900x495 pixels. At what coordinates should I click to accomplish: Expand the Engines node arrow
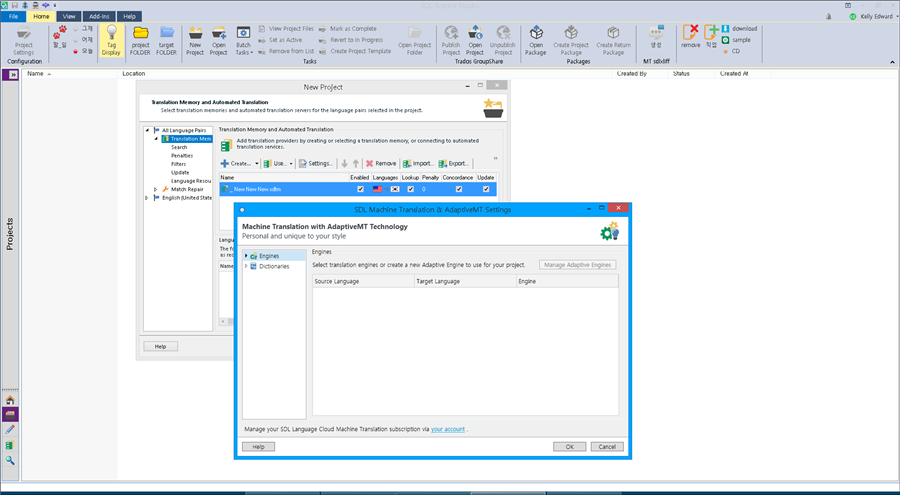pyautogui.click(x=246, y=256)
